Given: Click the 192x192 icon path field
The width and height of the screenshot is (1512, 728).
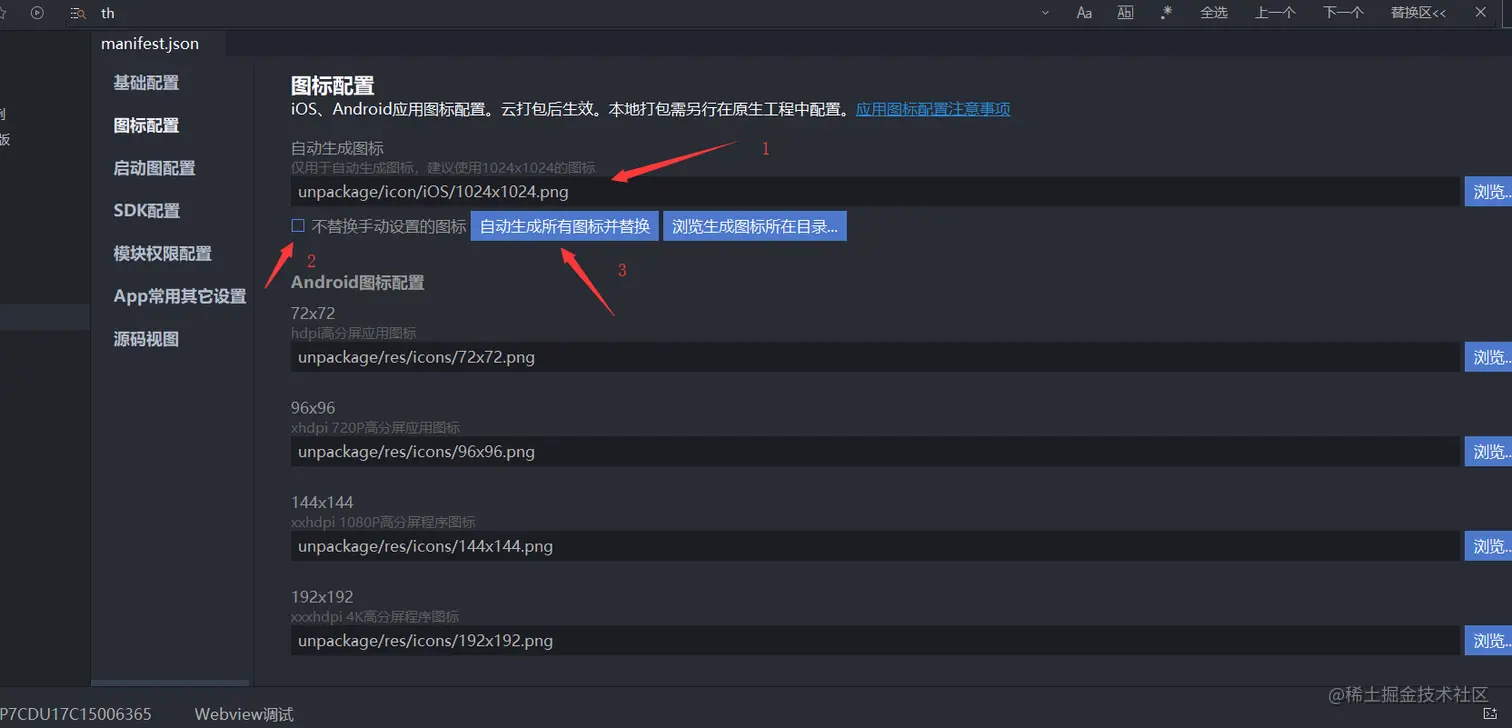Looking at the screenshot, I should [875, 640].
